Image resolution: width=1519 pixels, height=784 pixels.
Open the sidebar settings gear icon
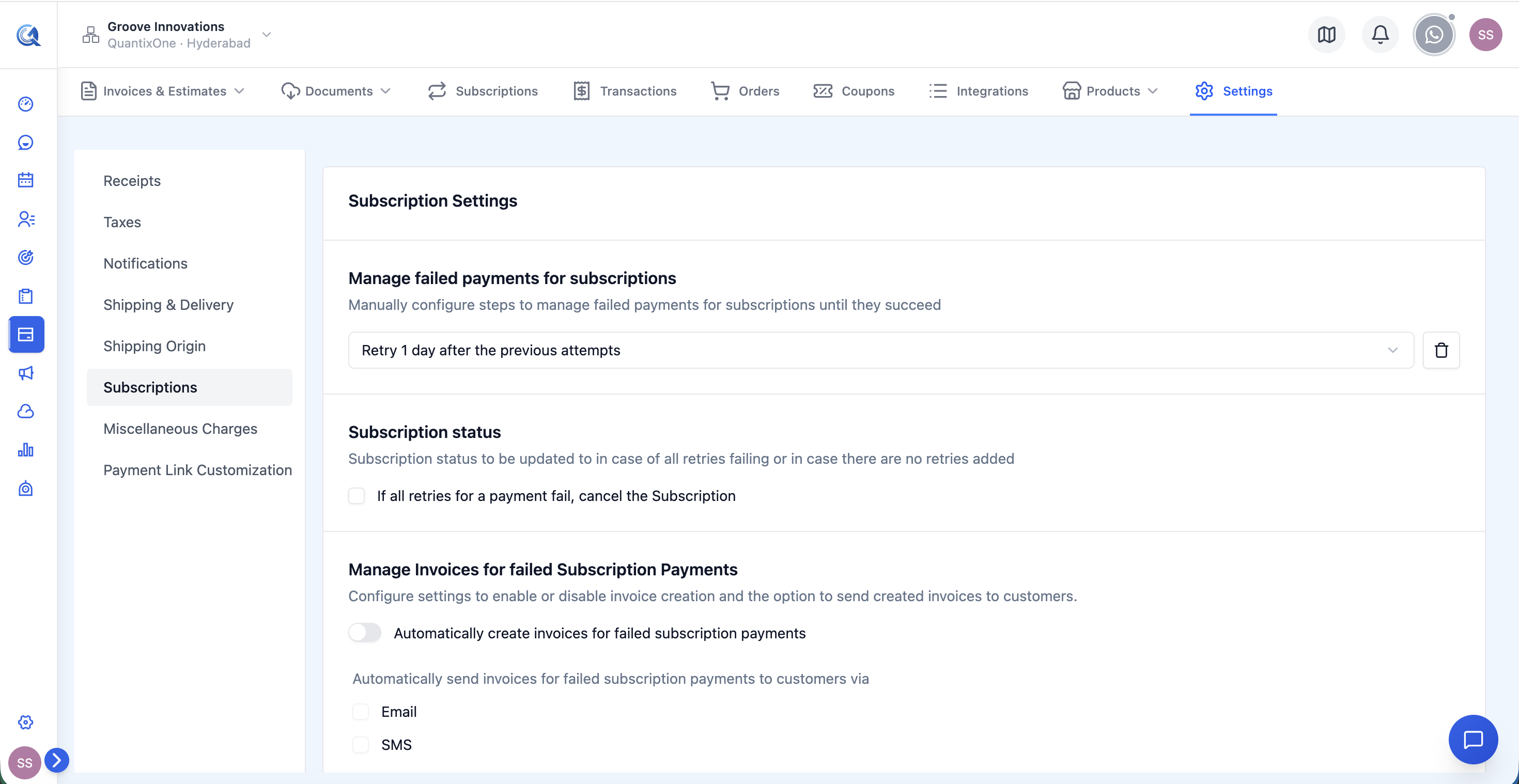coord(25,722)
